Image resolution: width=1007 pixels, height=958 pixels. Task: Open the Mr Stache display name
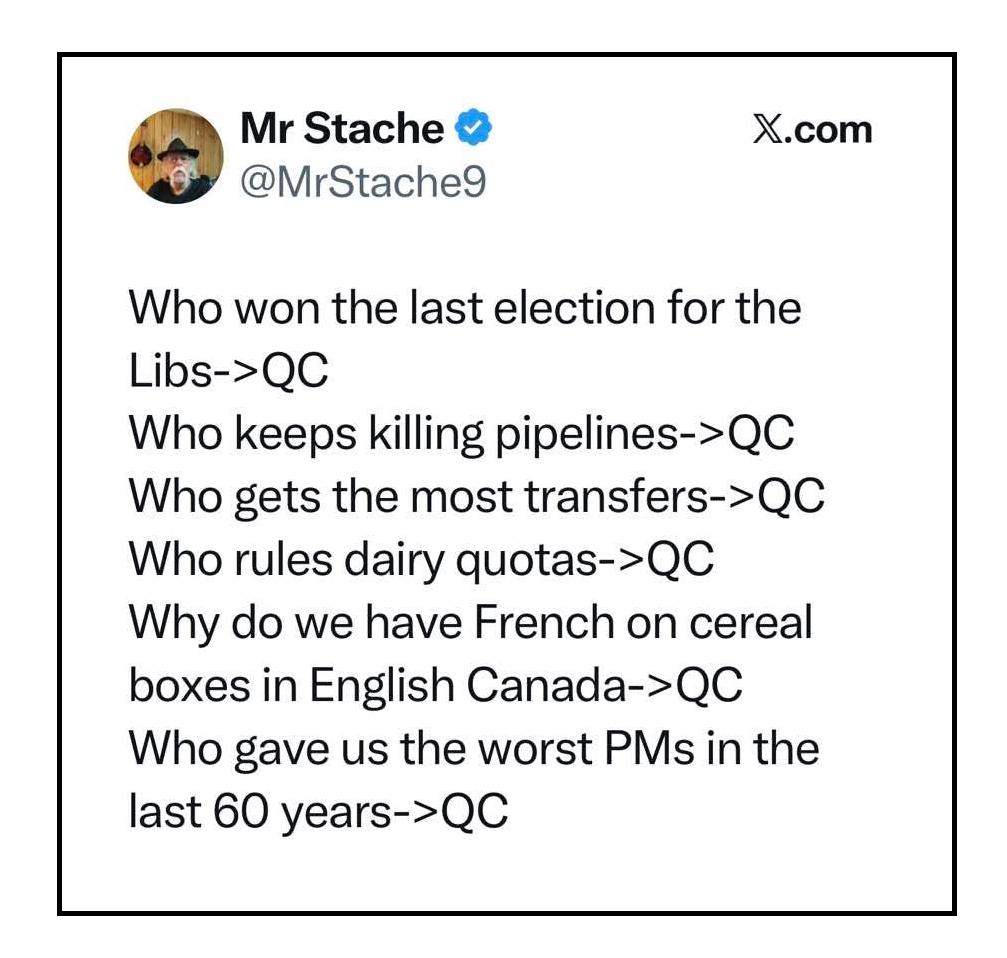[x=342, y=130]
